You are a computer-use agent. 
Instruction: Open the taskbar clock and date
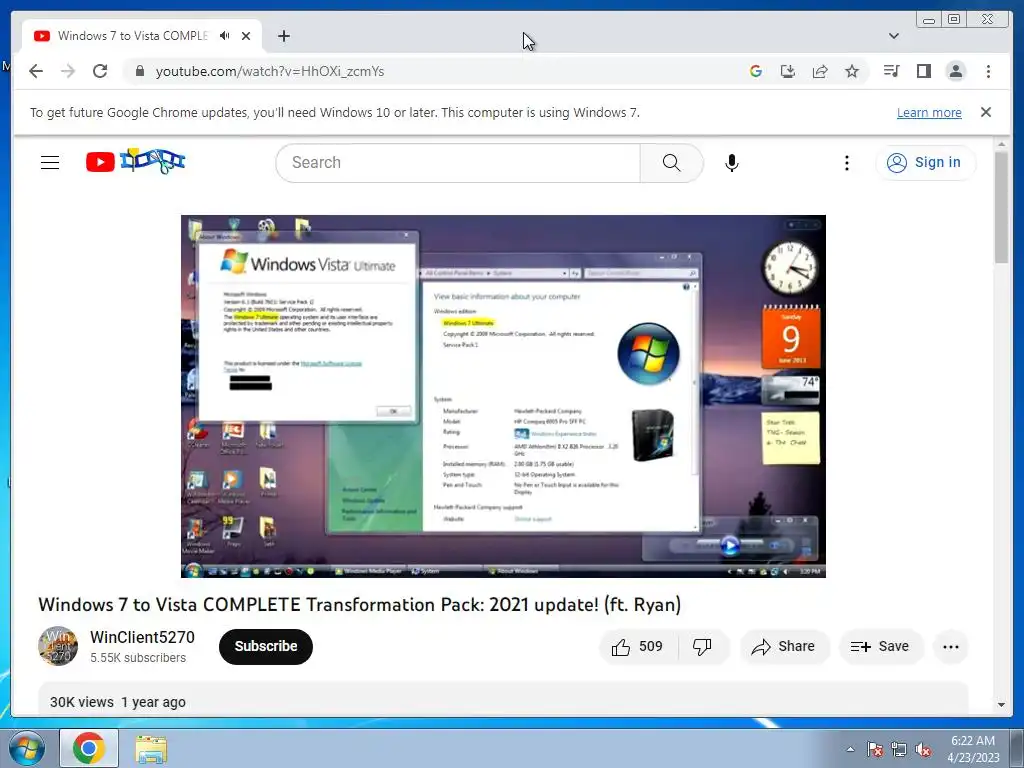tap(973, 749)
